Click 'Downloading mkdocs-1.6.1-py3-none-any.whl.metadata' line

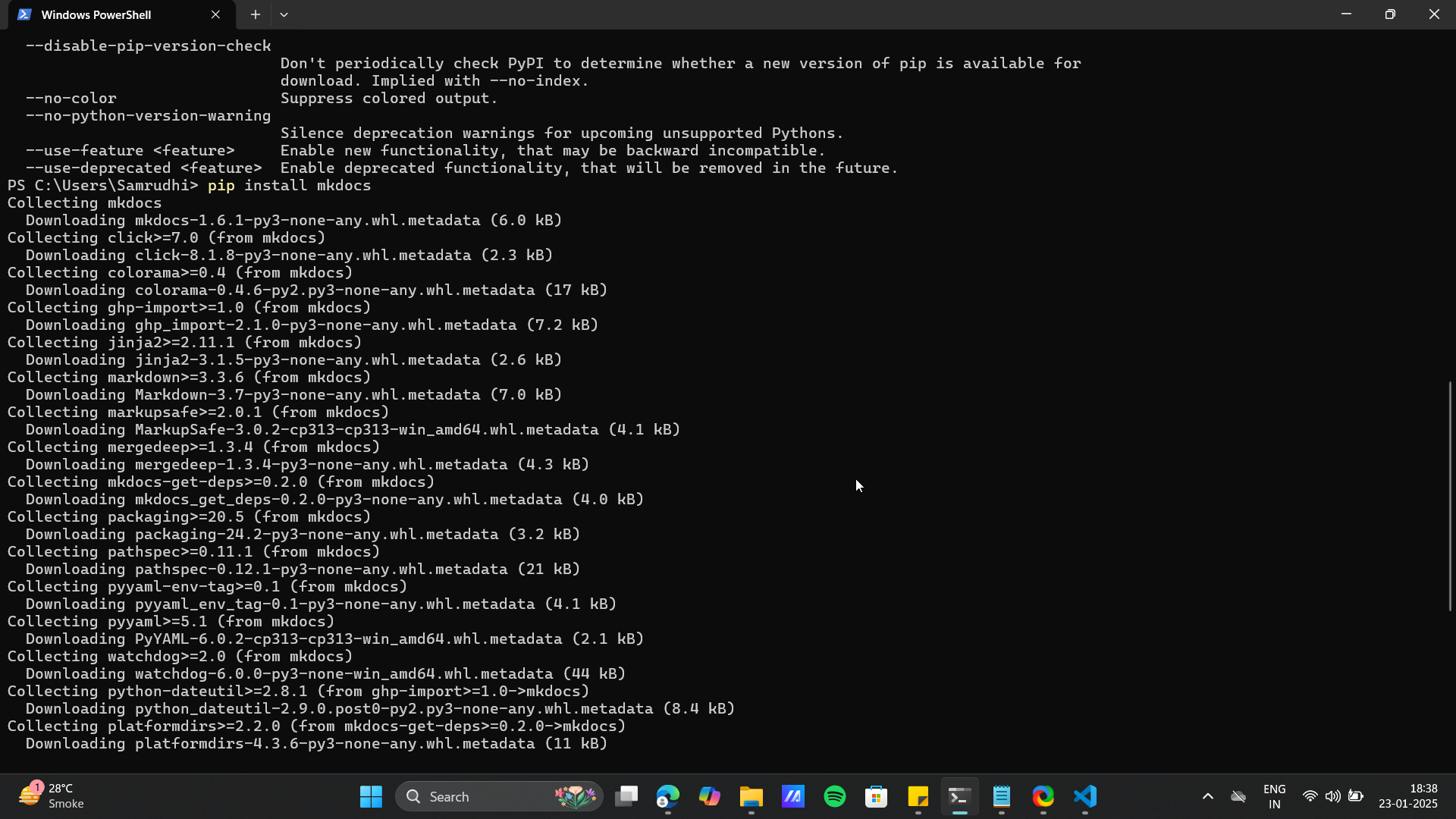294,221
